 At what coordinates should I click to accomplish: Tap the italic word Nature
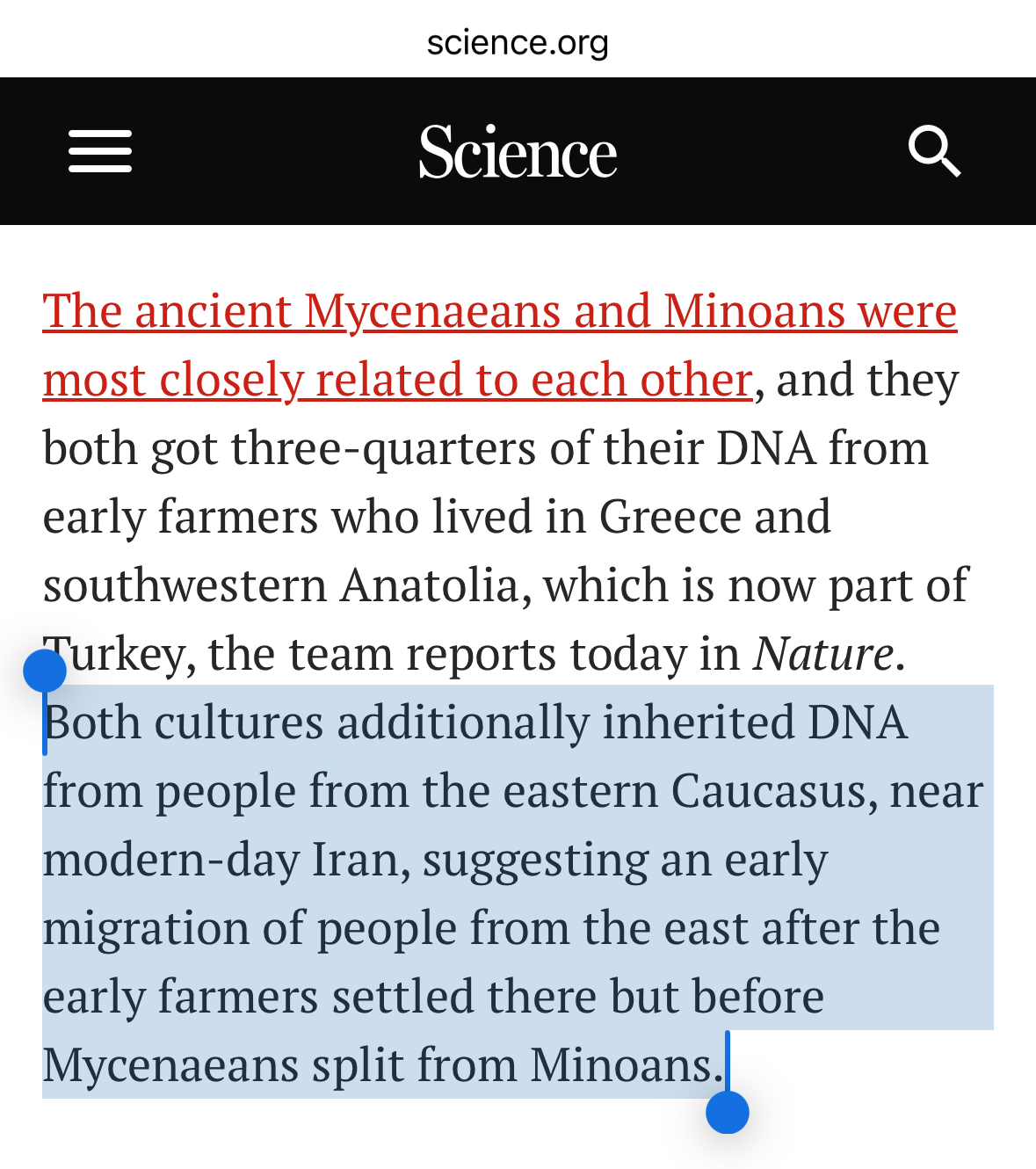pyautogui.click(x=823, y=654)
